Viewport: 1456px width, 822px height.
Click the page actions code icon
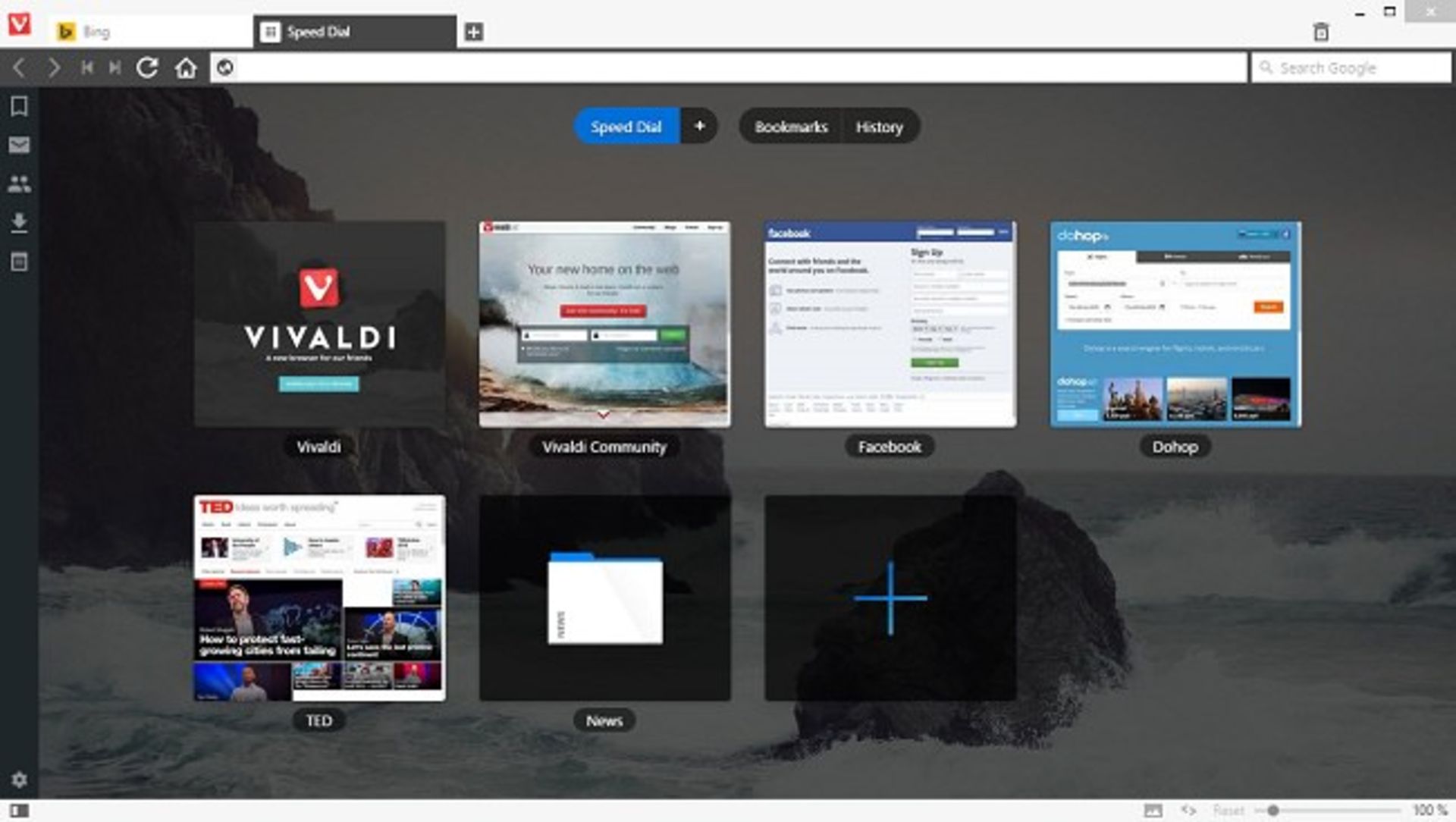(1188, 811)
